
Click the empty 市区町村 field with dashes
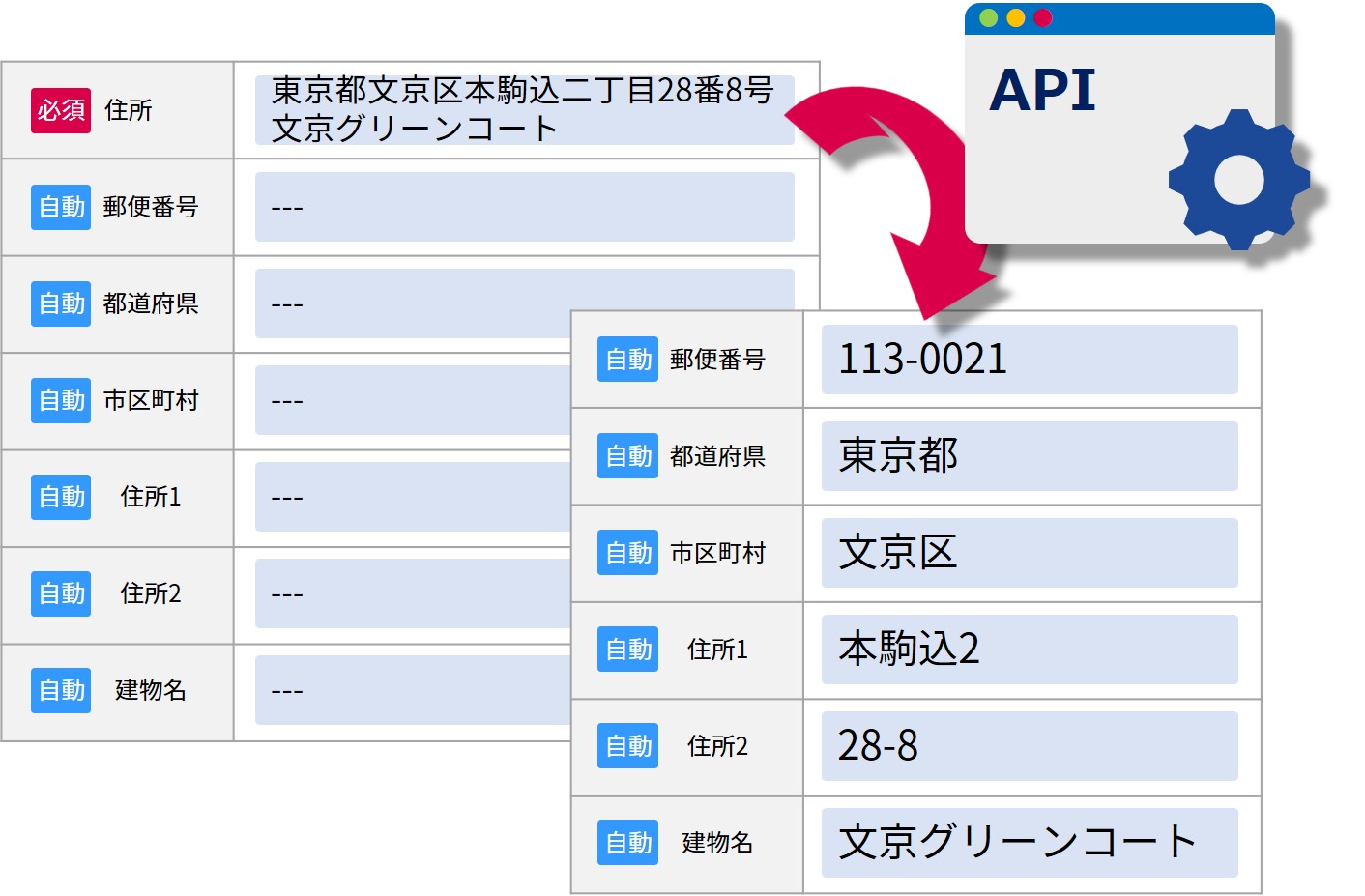(411, 400)
